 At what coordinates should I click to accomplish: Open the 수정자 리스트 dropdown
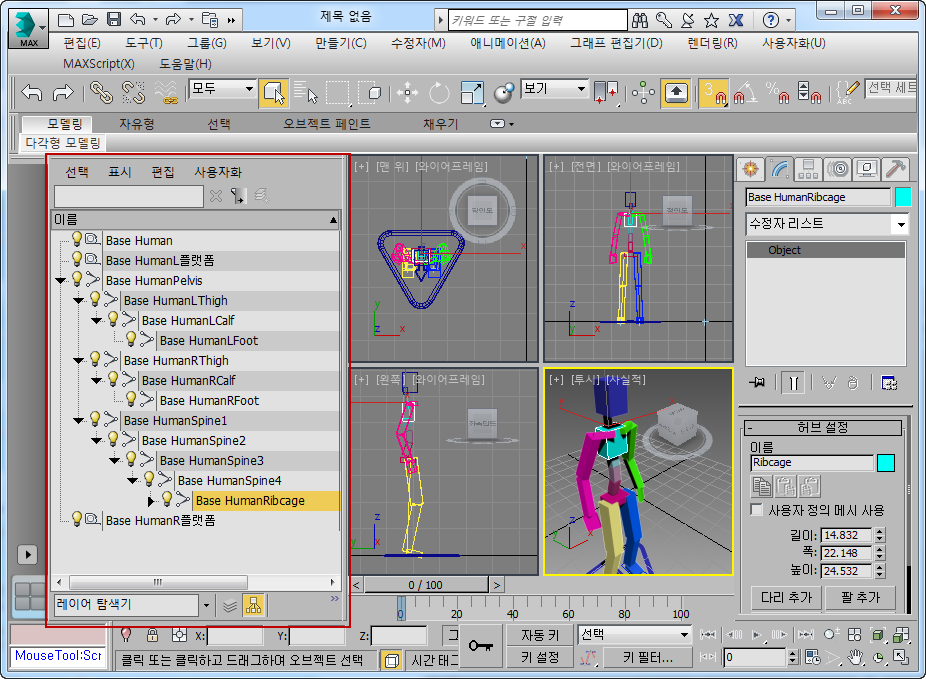point(899,224)
